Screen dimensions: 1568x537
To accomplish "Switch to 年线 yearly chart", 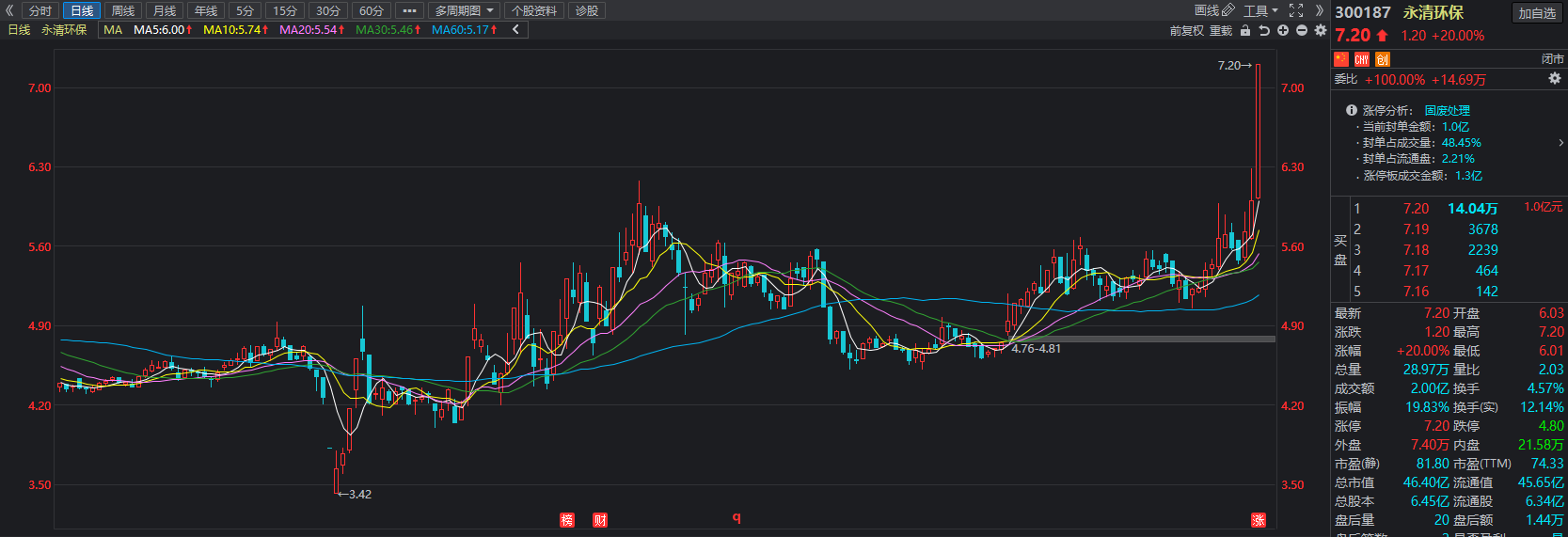I will tap(206, 10).
